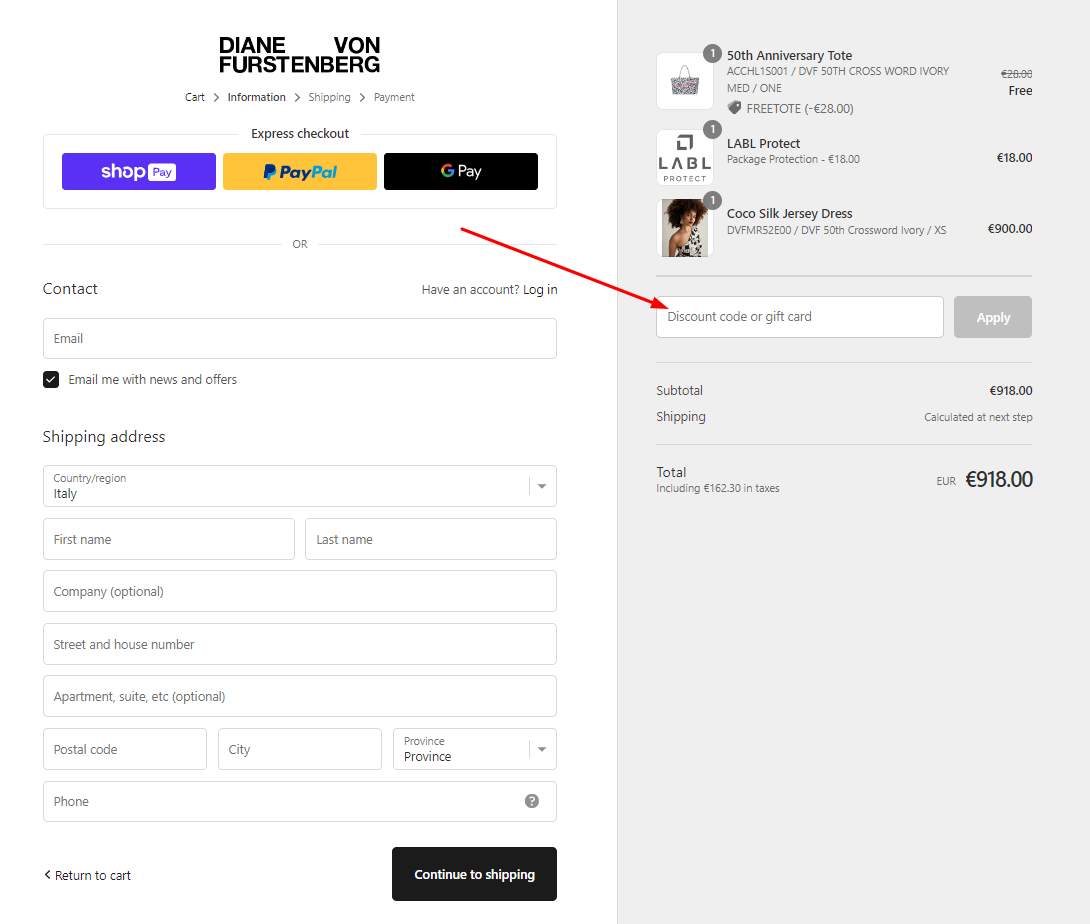This screenshot has width=1090, height=924.
Task: Click the Diane von Furstenberg logo
Action: pyautogui.click(x=300, y=55)
